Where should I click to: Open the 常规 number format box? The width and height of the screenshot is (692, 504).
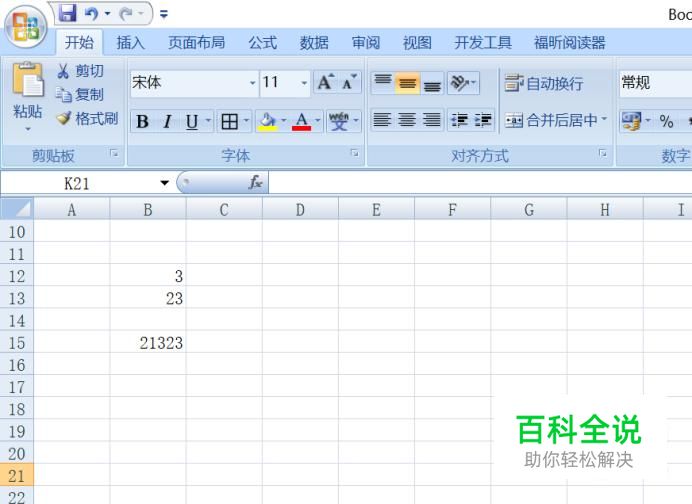(x=655, y=83)
